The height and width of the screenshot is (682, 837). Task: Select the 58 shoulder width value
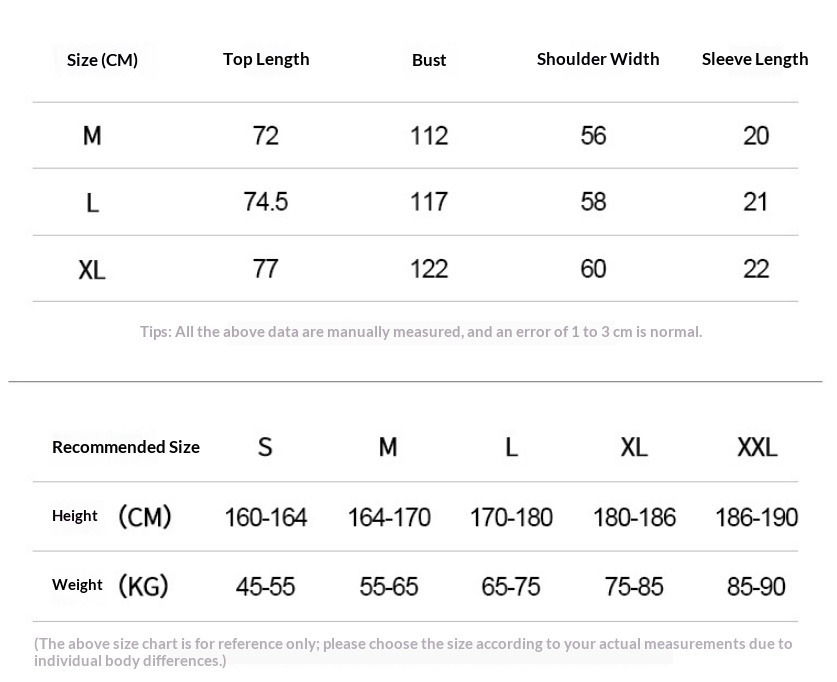[x=593, y=202]
